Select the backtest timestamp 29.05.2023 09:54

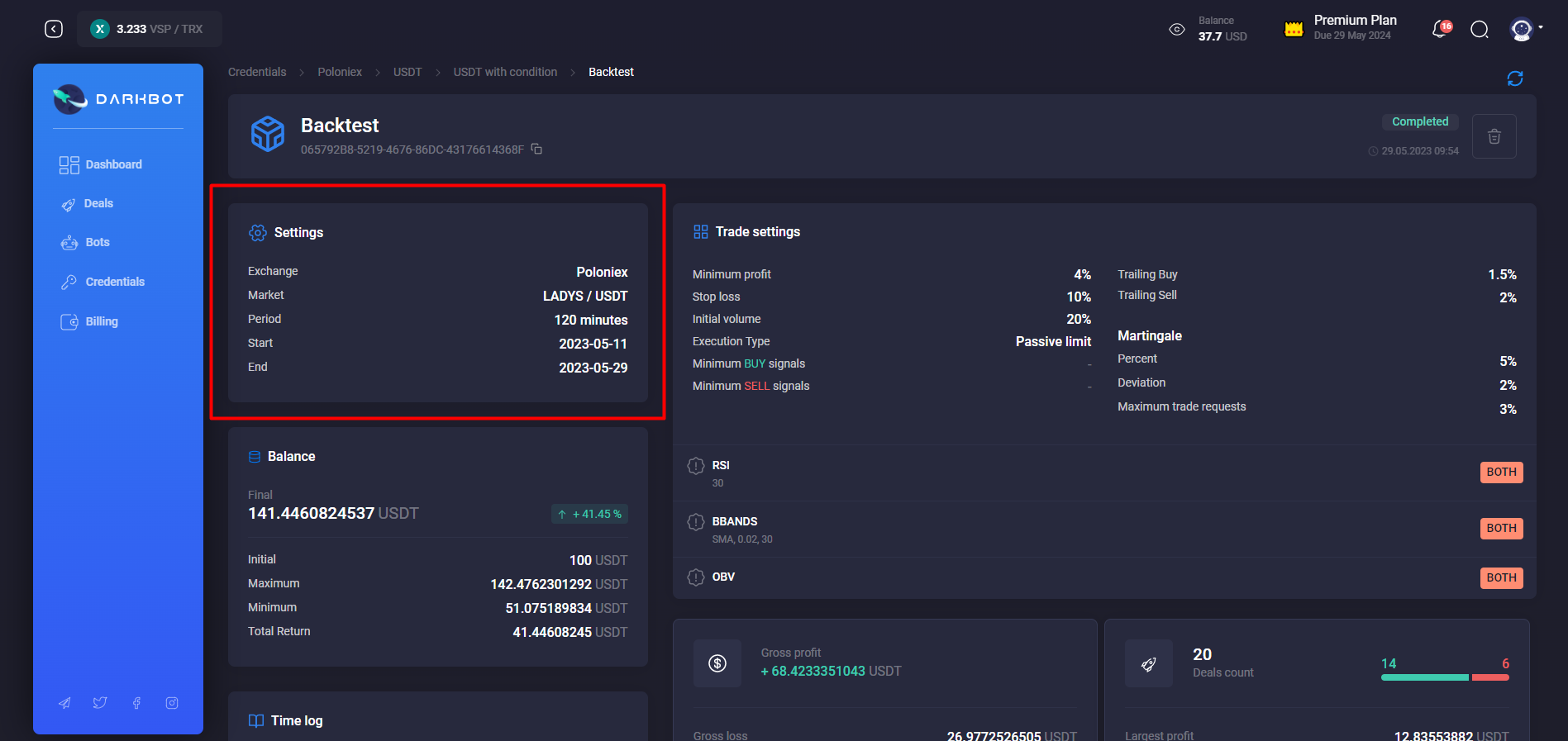[1420, 151]
